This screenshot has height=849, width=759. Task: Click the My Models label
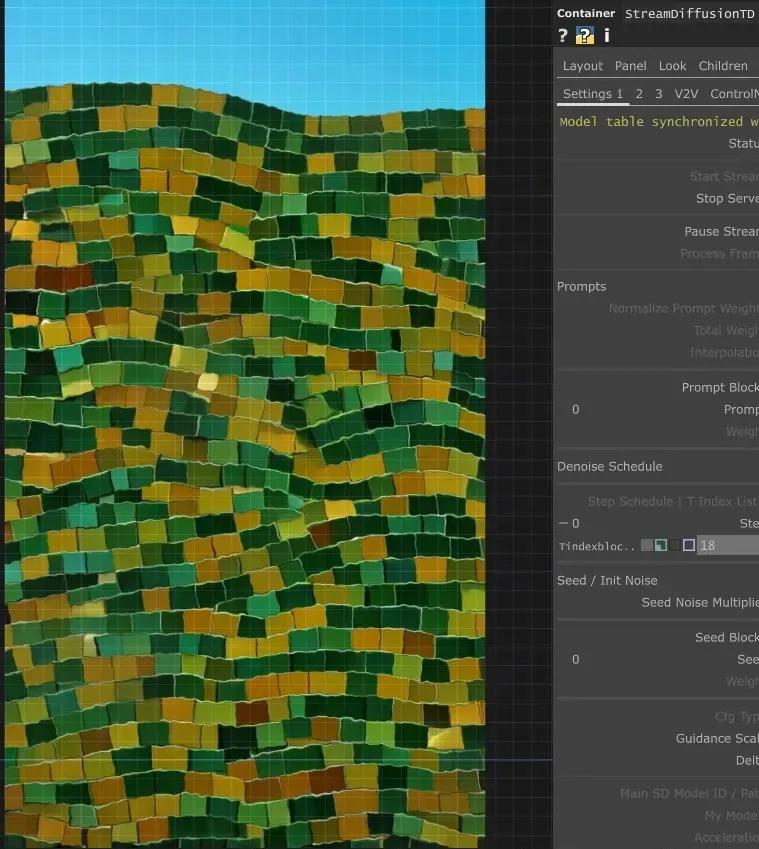(x=731, y=815)
